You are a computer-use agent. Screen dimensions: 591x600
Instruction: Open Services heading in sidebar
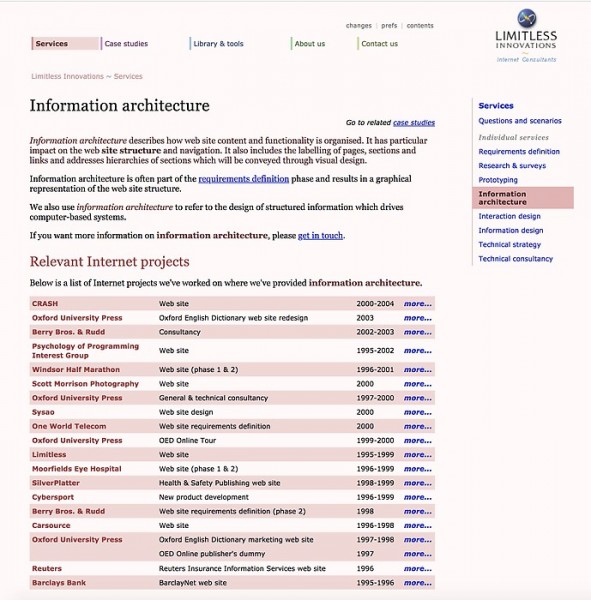[x=496, y=106]
